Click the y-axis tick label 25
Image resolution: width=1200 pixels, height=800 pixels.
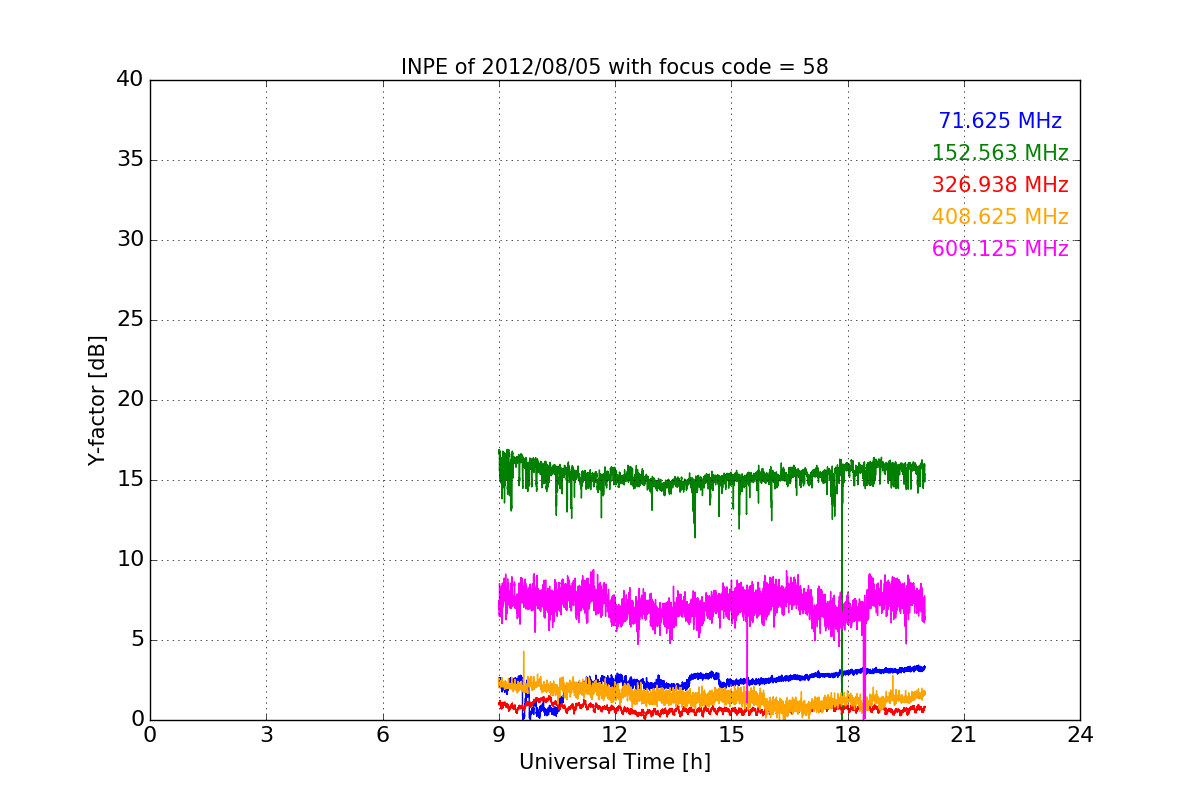pyautogui.click(x=130, y=320)
